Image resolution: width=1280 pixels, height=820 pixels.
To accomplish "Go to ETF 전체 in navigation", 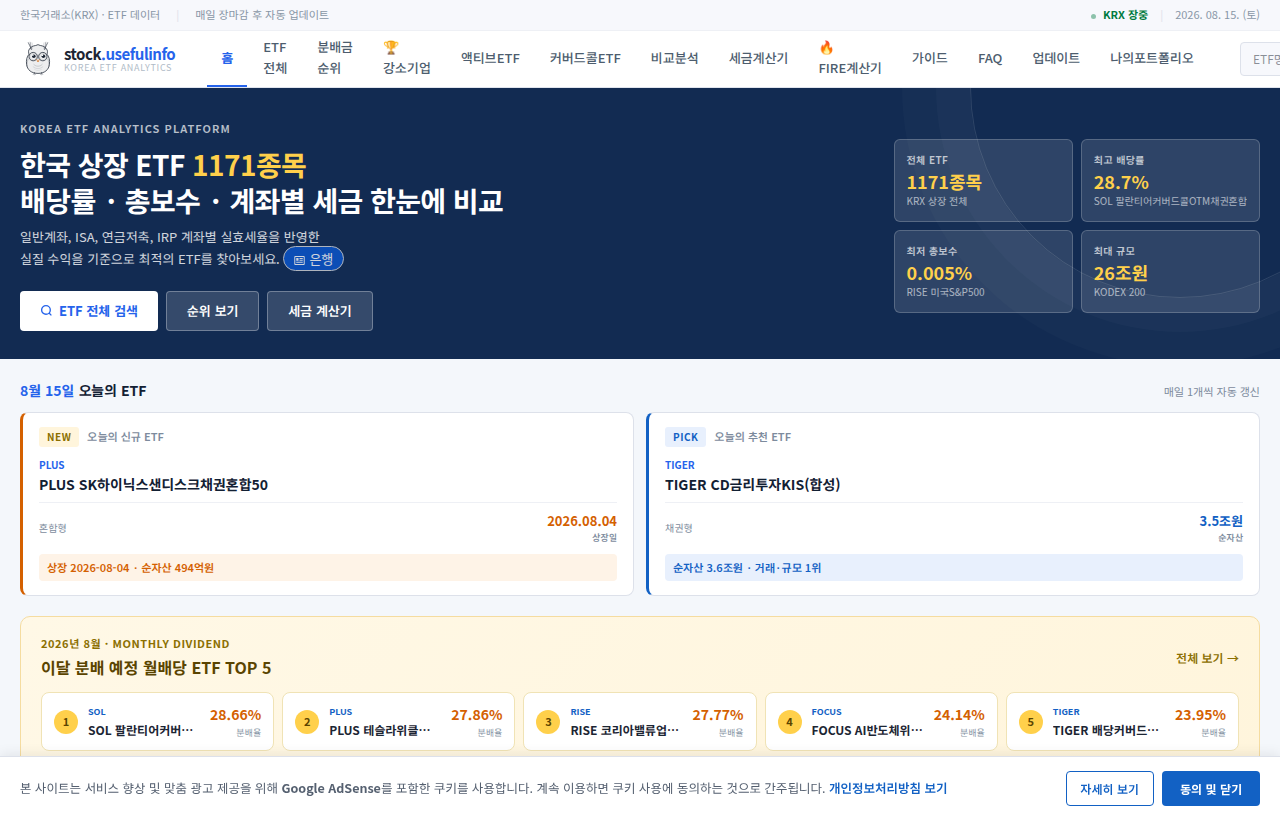I will pos(275,58).
